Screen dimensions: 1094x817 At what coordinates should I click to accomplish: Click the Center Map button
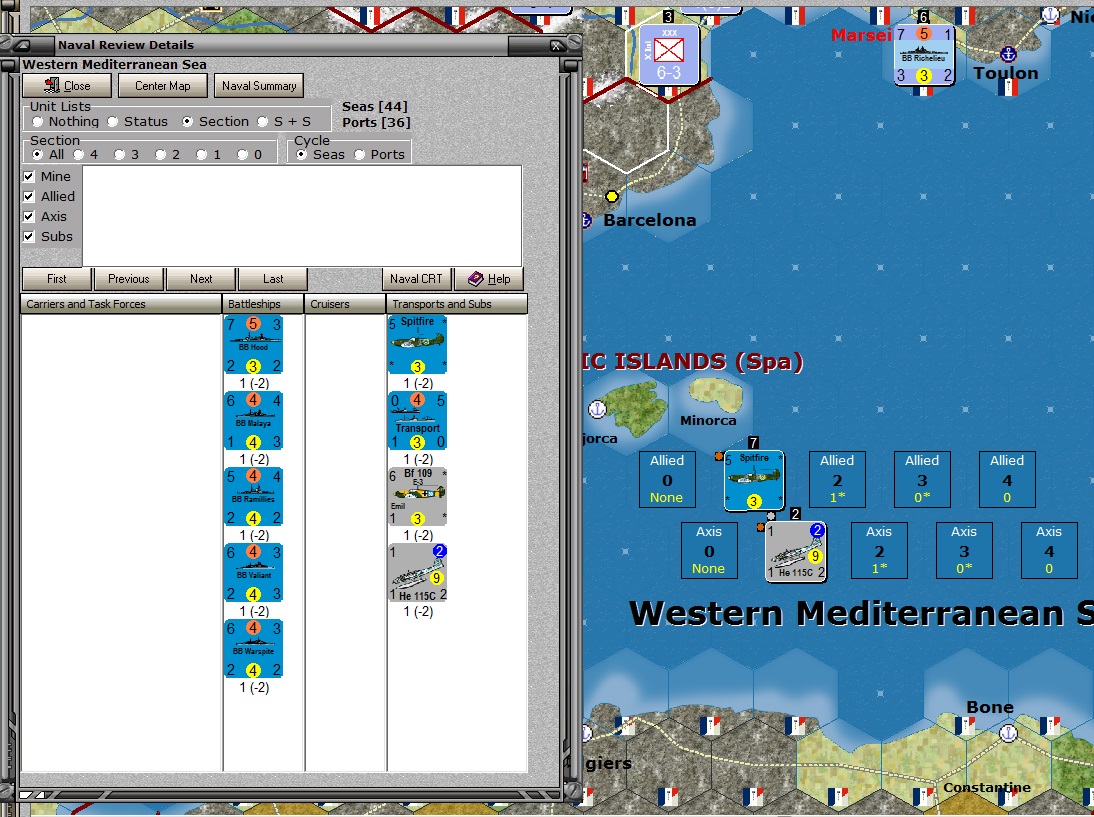point(163,86)
